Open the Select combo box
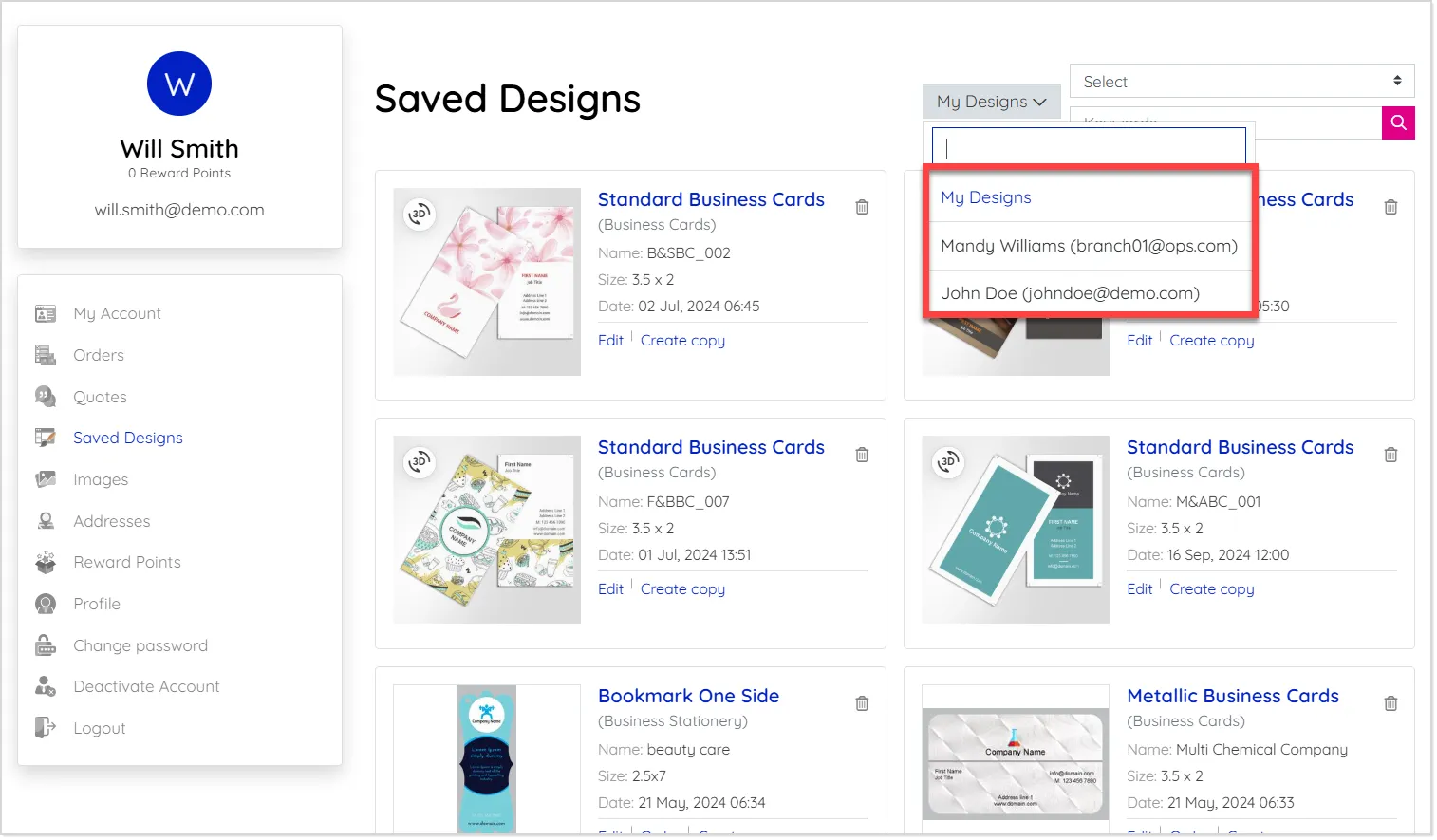The width and height of the screenshot is (1437, 840). pyautogui.click(x=1241, y=82)
